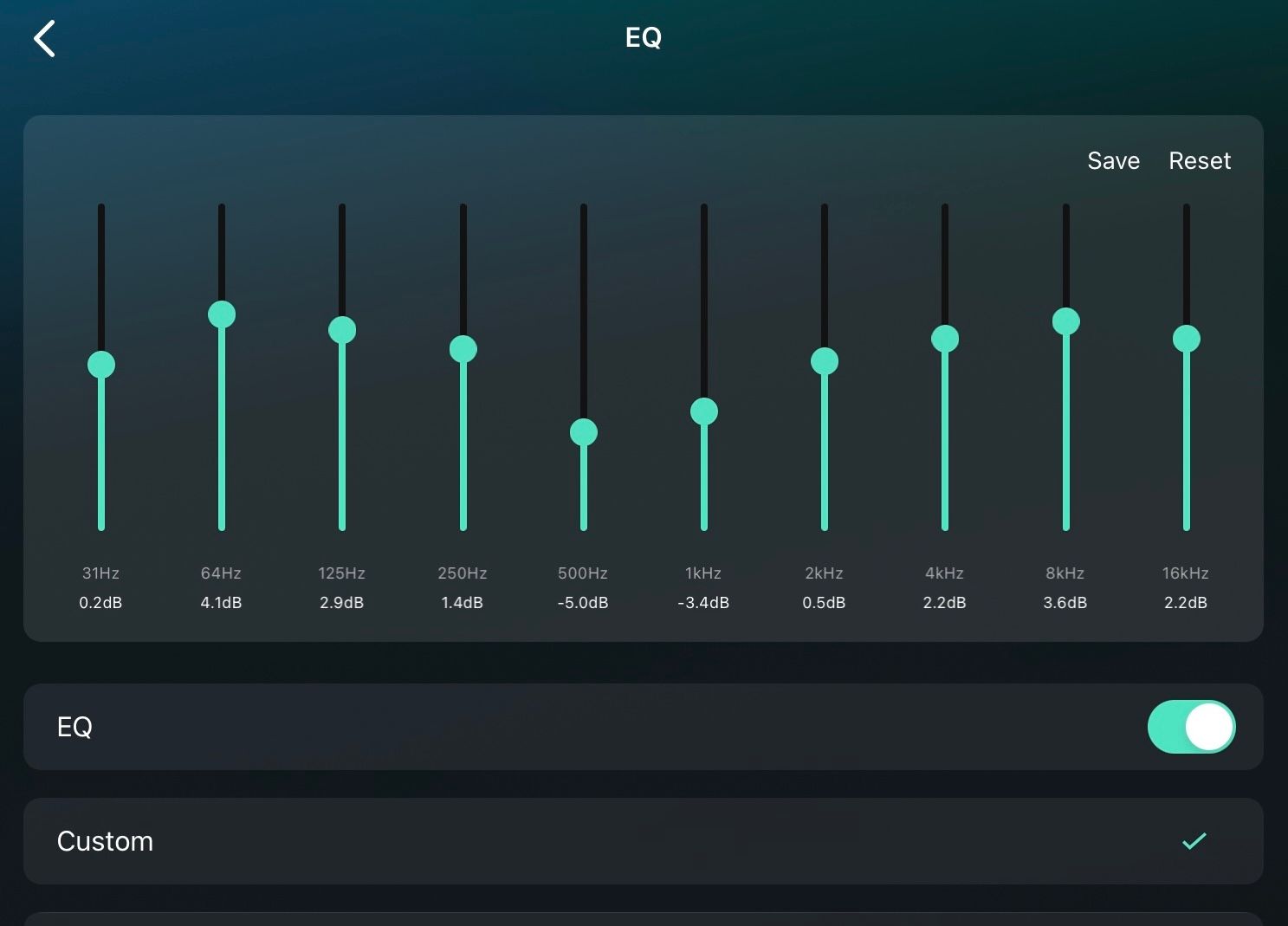Screen dimensions: 1288x926
Task: Click the 64Hz slider handle
Action: click(222, 314)
